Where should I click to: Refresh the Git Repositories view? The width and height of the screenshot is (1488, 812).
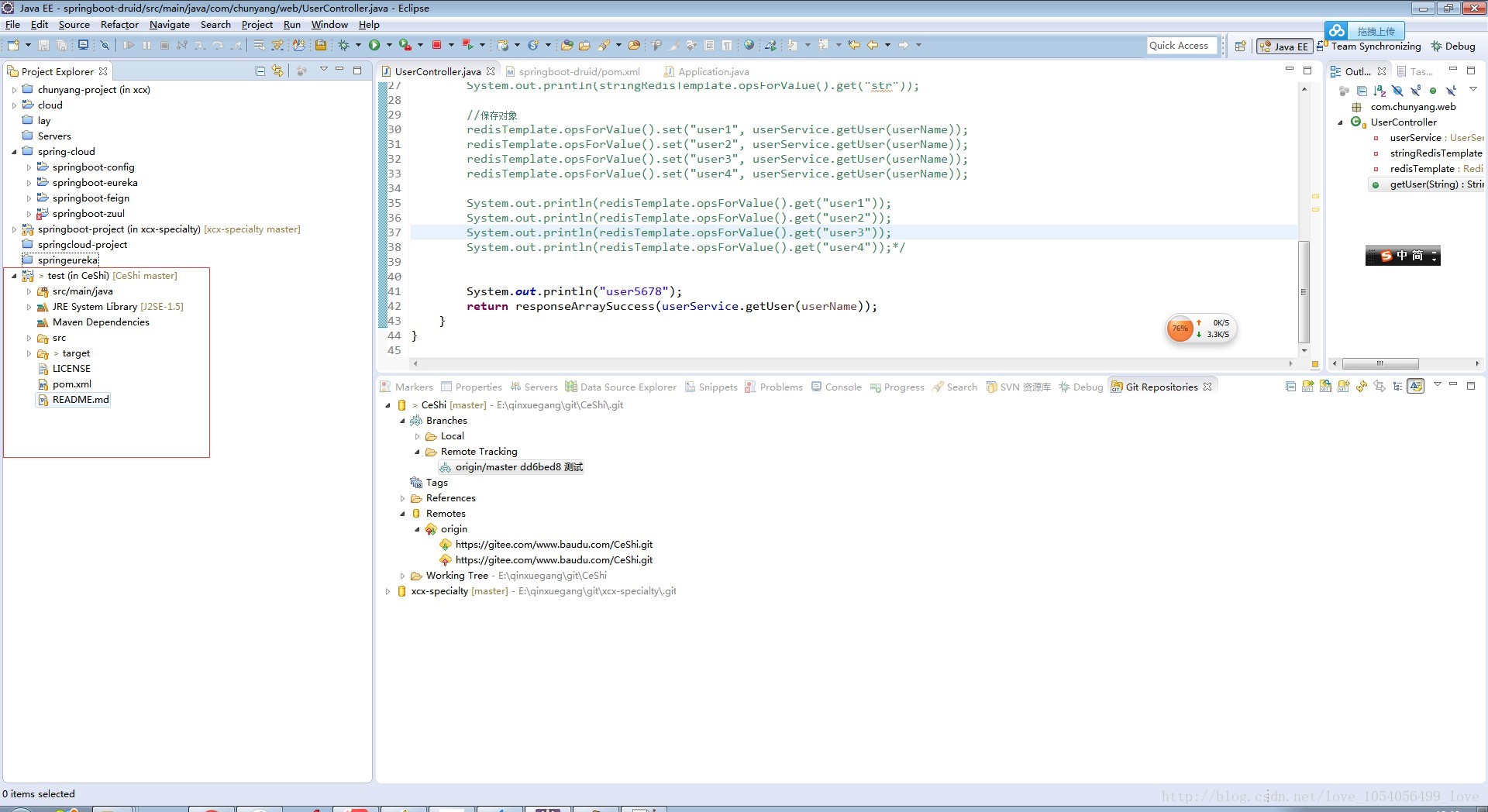click(1362, 386)
